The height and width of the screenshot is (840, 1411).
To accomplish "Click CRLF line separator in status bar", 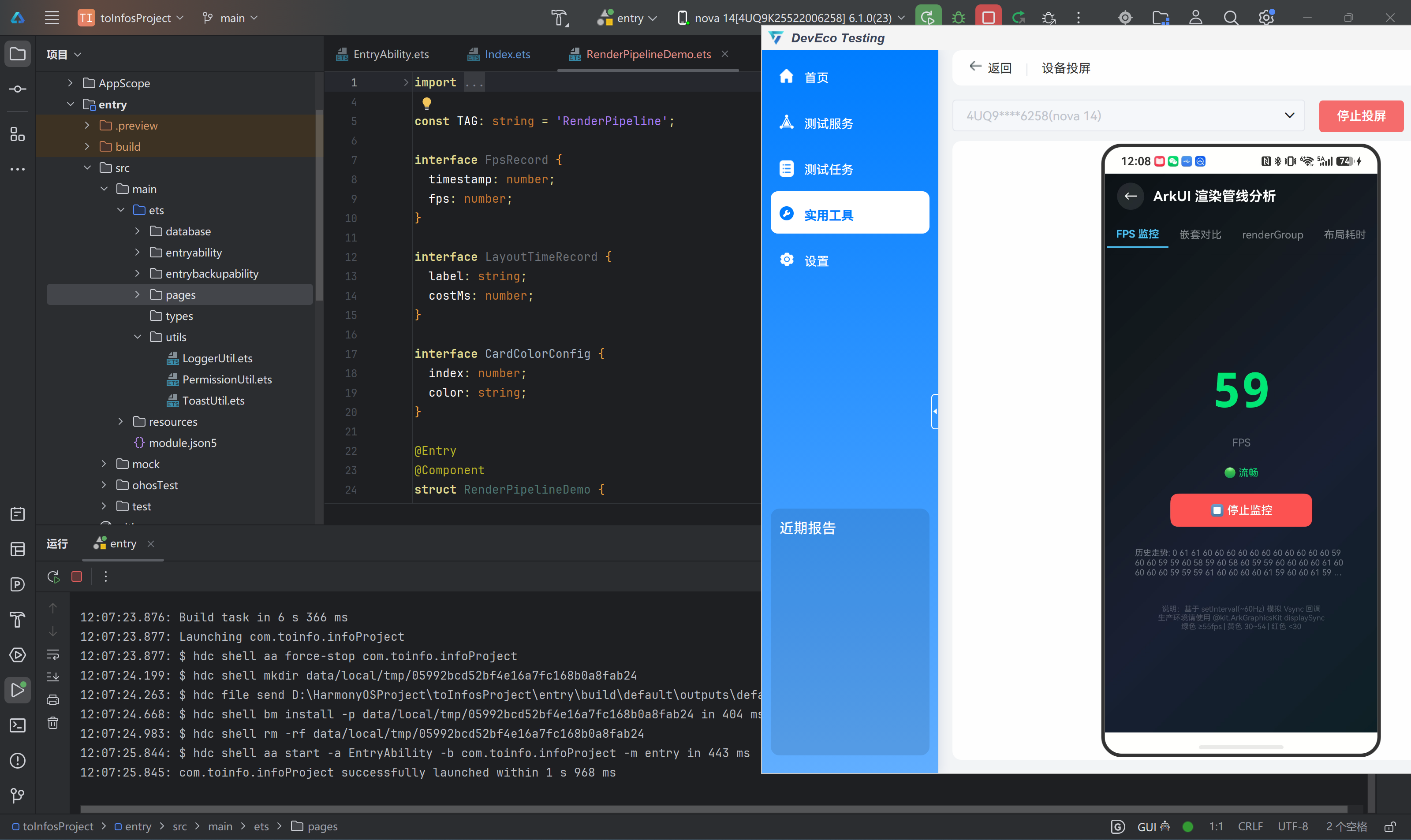I will pyautogui.click(x=1250, y=826).
